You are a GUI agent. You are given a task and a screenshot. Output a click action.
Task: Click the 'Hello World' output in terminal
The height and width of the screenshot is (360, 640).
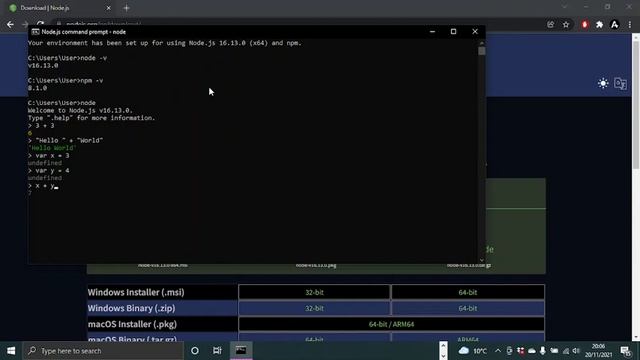(x=52, y=148)
